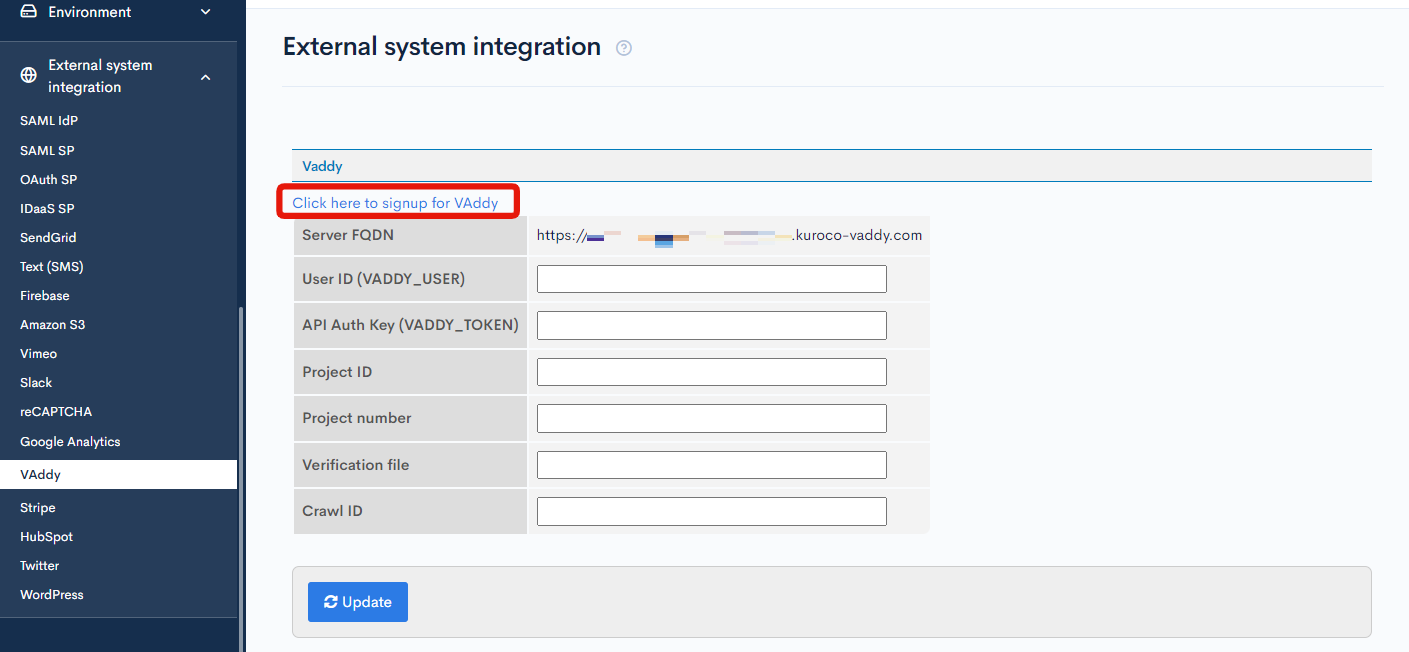Click the sidebar vertical scrollbar

(240, 478)
